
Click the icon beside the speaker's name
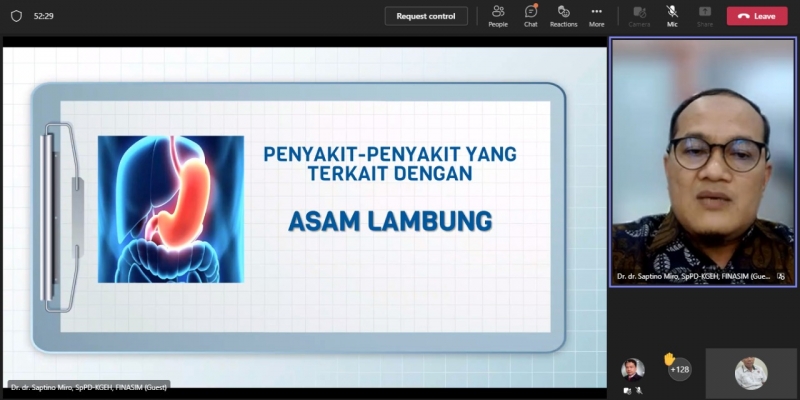781,276
